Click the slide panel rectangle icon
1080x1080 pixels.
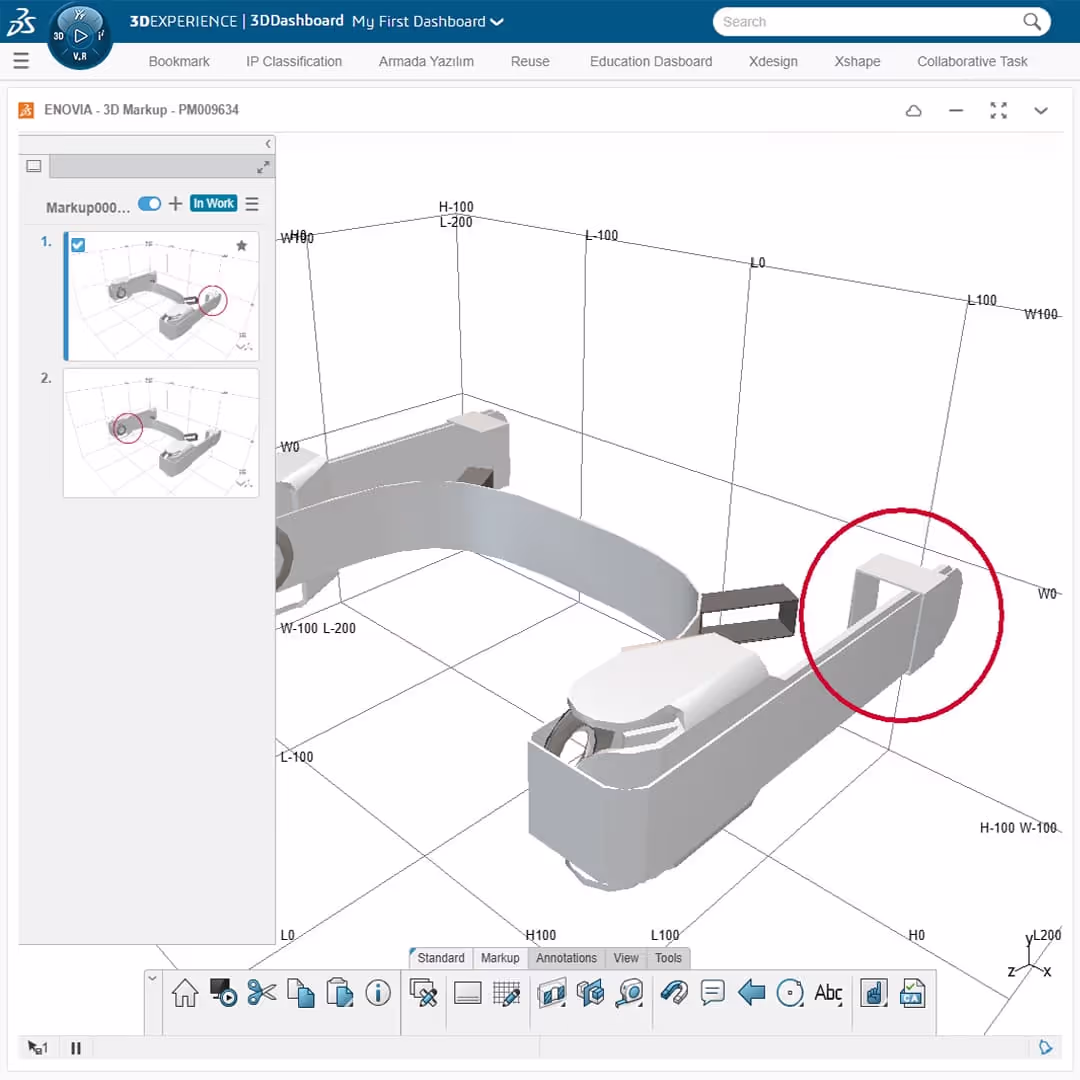pos(468,993)
